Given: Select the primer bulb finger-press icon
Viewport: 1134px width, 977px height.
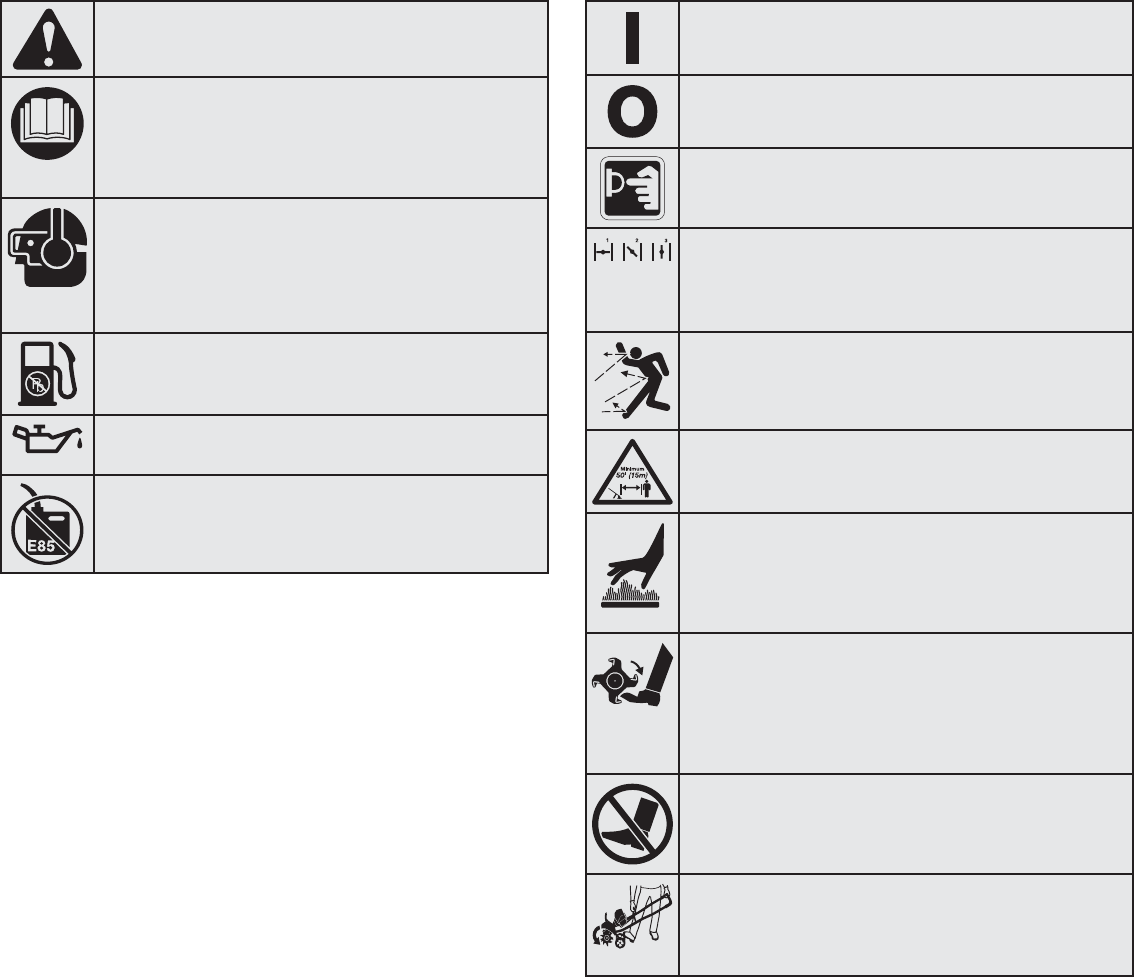Looking at the screenshot, I should (x=632, y=188).
